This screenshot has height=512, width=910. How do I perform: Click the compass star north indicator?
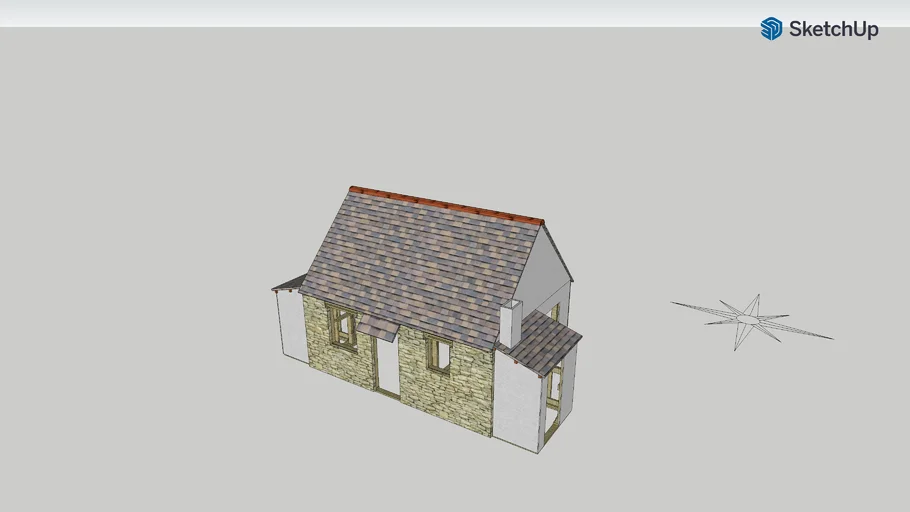coord(751,319)
